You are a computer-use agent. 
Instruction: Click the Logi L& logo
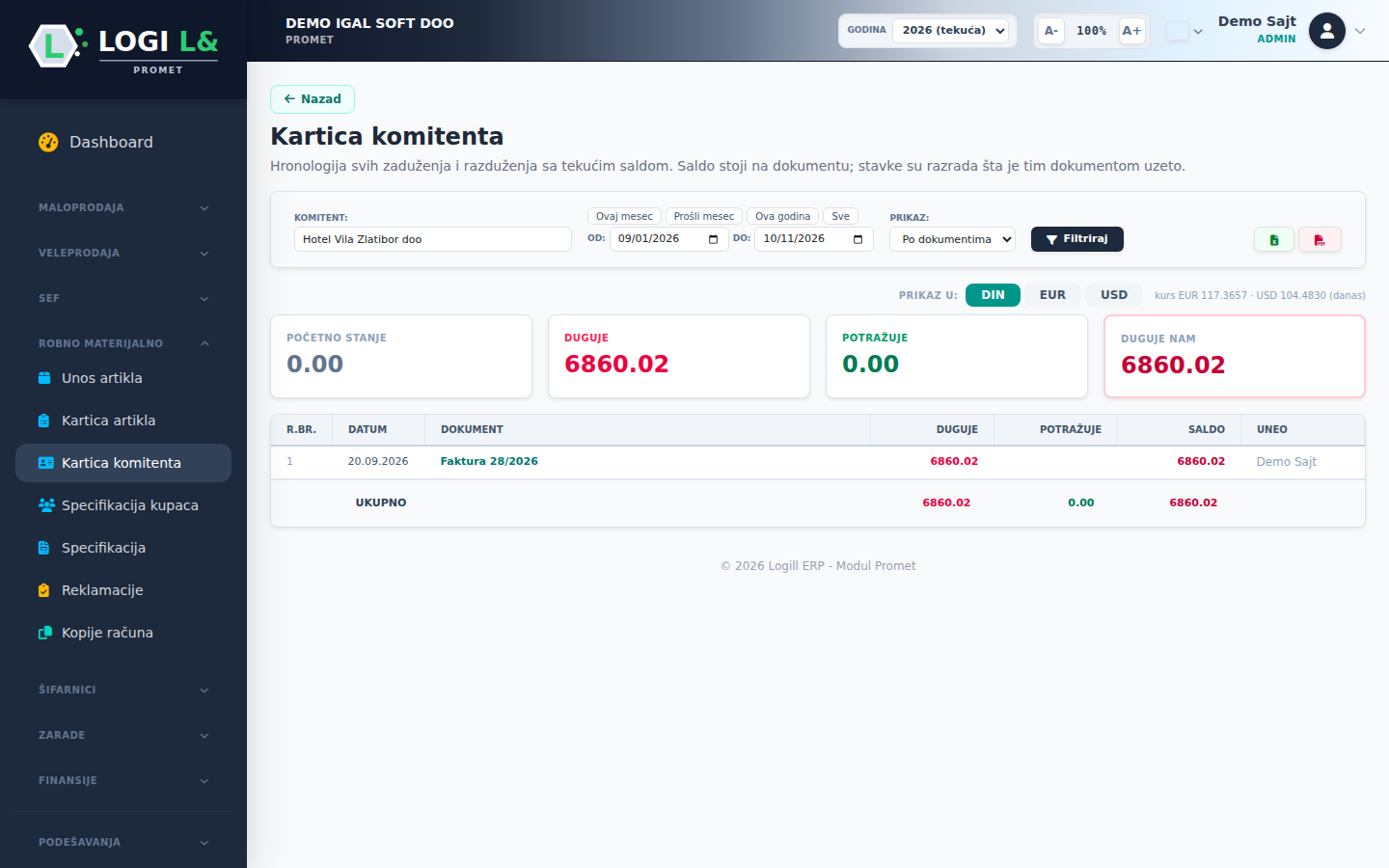[x=123, y=48]
